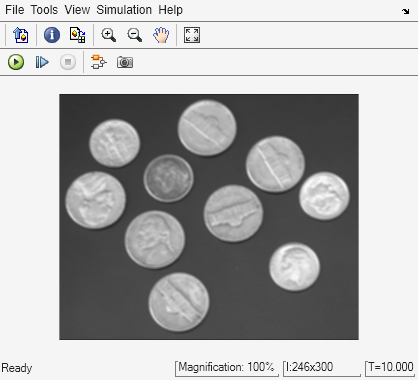The height and width of the screenshot is (380, 418).
Task: Open the File menu
Action: [15, 10]
